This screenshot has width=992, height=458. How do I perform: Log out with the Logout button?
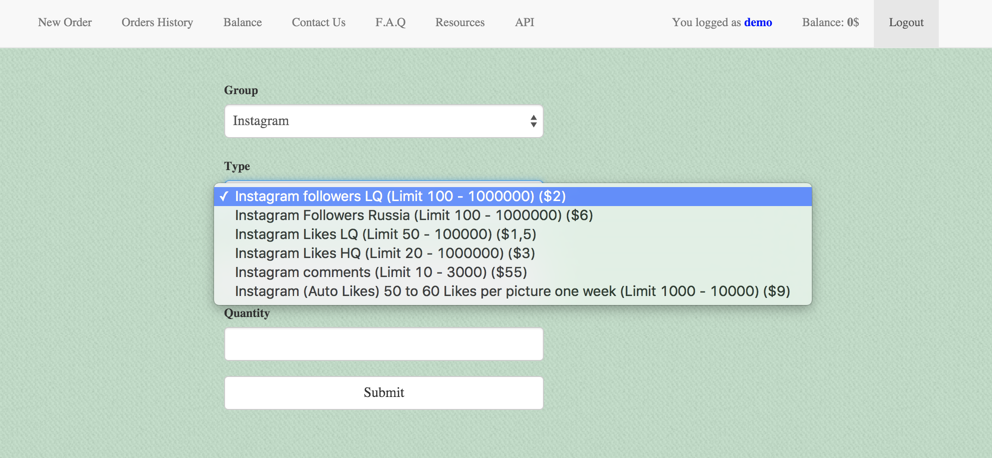pyautogui.click(x=906, y=23)
